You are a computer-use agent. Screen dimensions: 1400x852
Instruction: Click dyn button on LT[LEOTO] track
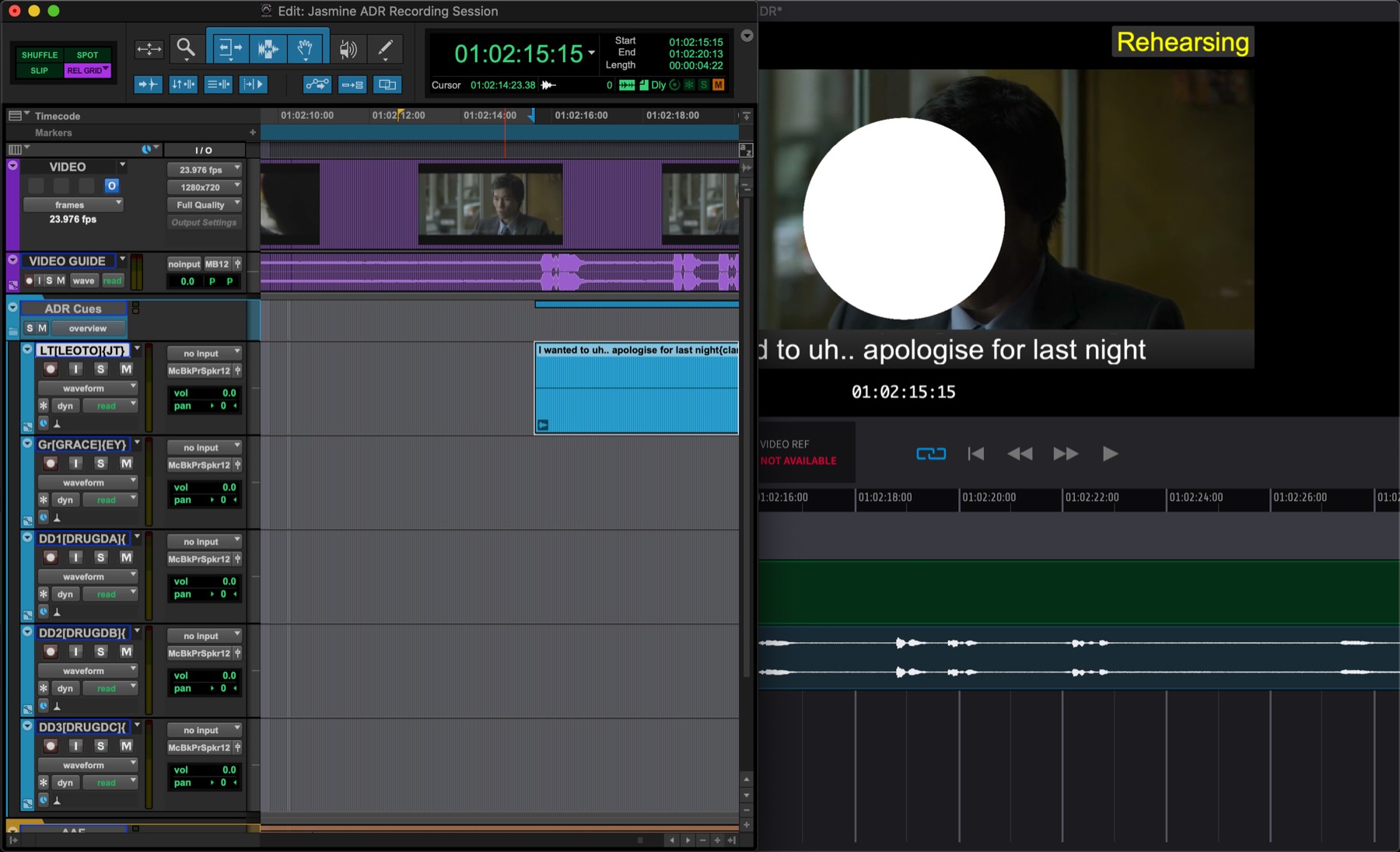(65, 406)
